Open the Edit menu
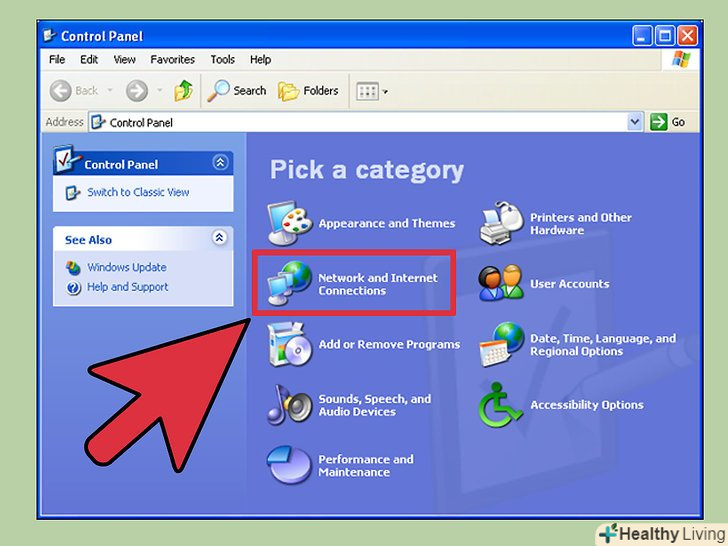The image size is (728, 546). [89, 59]
